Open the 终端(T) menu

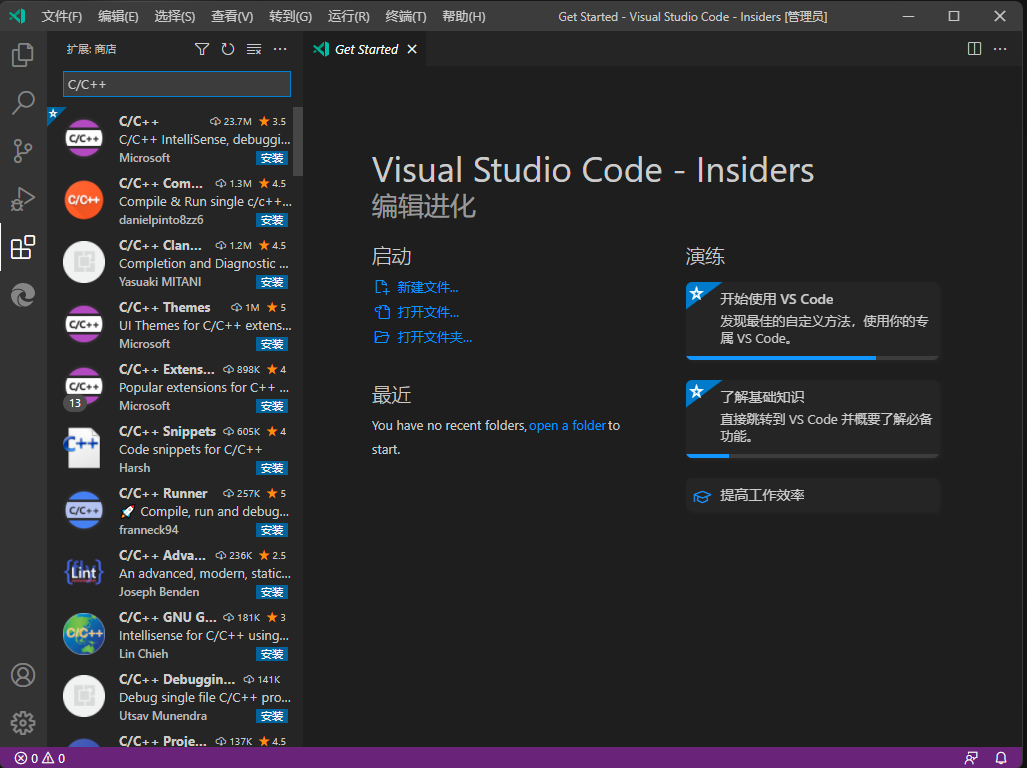coord(405,16)
